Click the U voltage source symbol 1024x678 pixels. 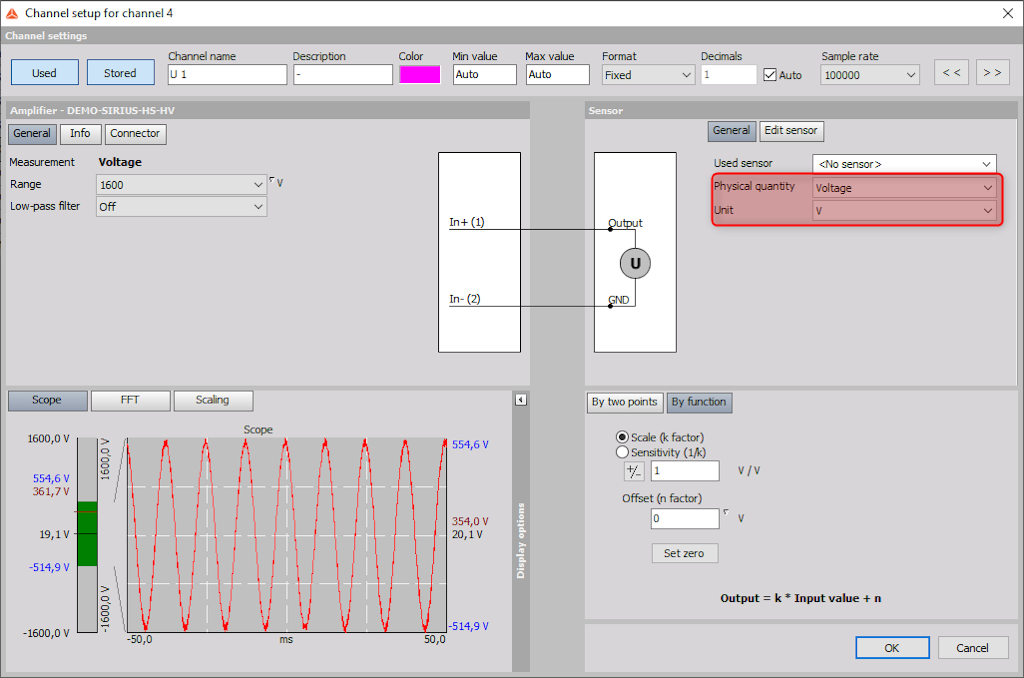[x=635, y=263]
